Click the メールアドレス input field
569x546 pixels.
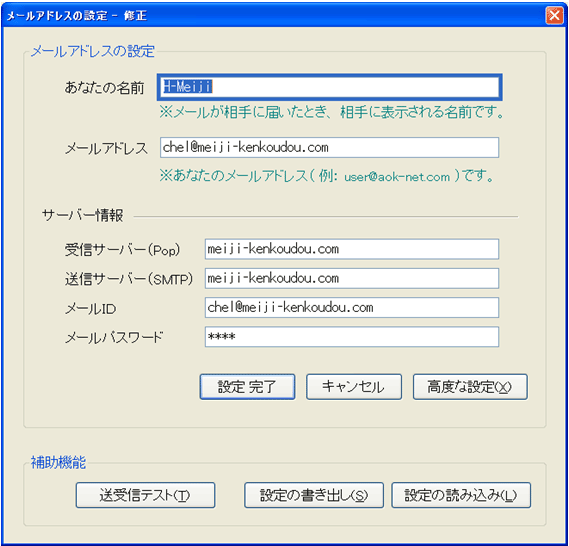(x=329, y=148)
